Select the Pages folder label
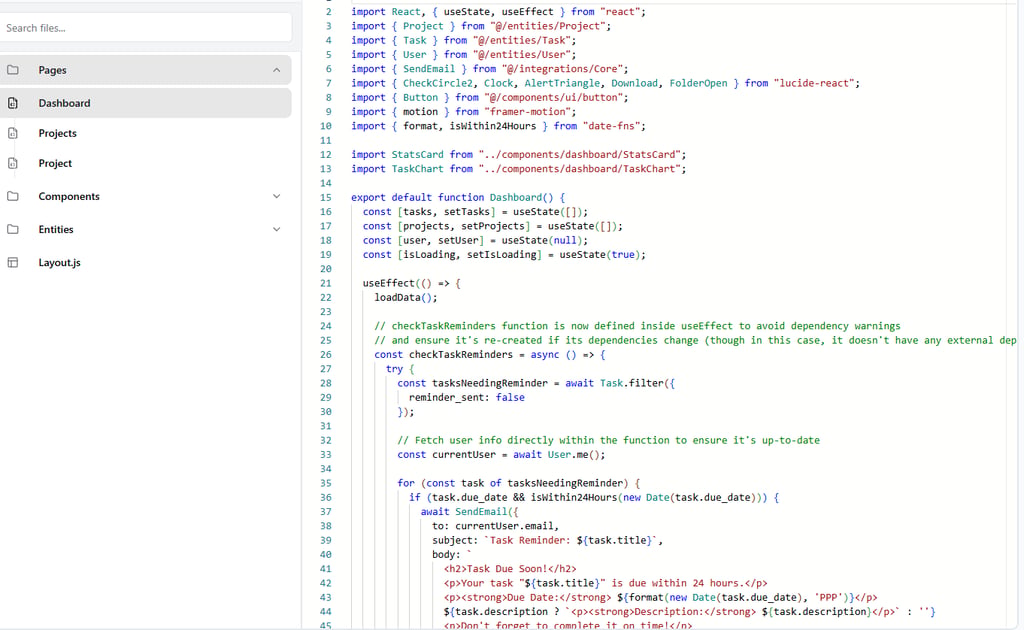1024x630 pixels. pos(52,70)
